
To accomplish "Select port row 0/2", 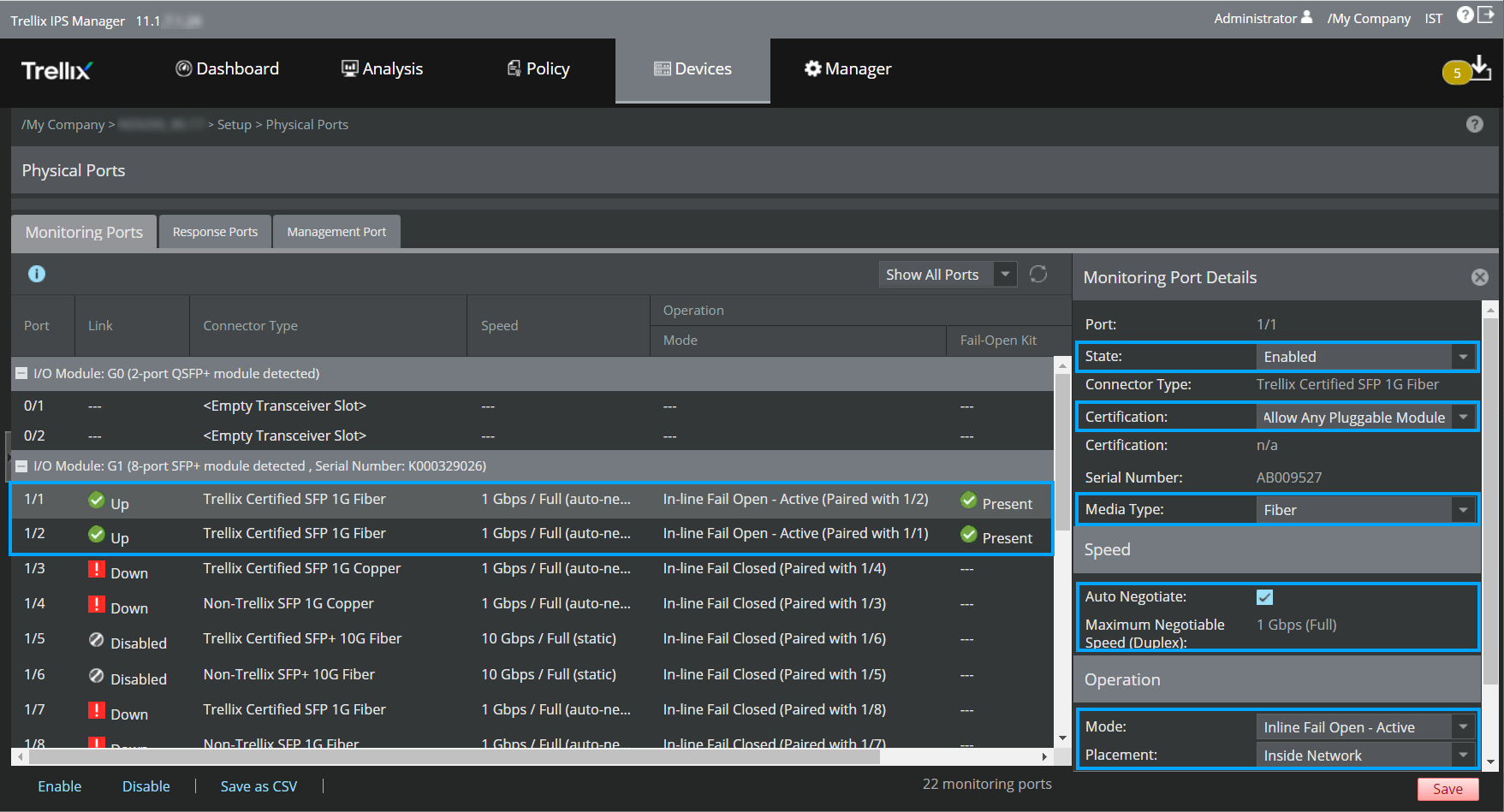I will [532, 436].
